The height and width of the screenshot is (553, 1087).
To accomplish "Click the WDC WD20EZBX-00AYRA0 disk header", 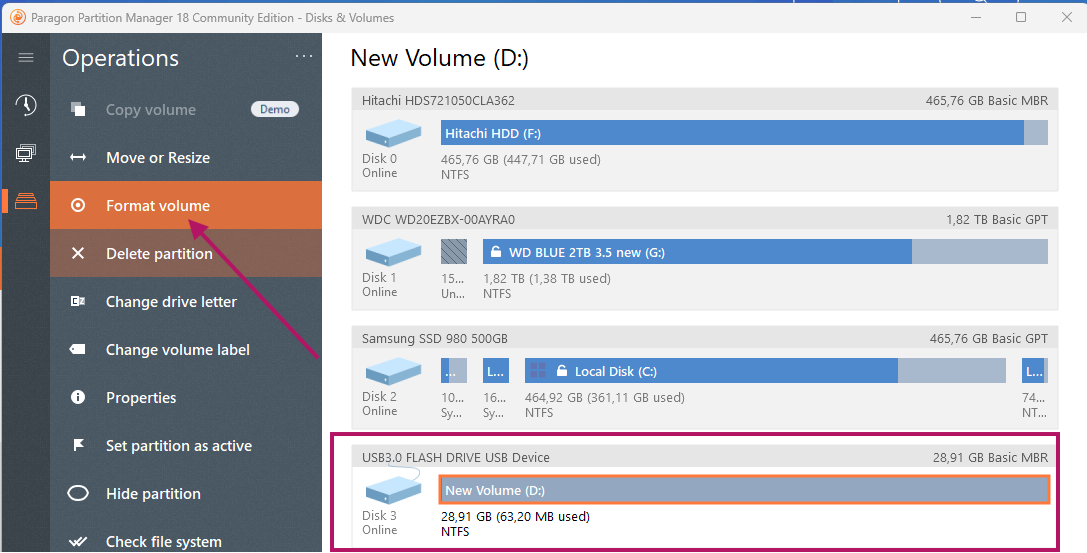I will 705,220.
